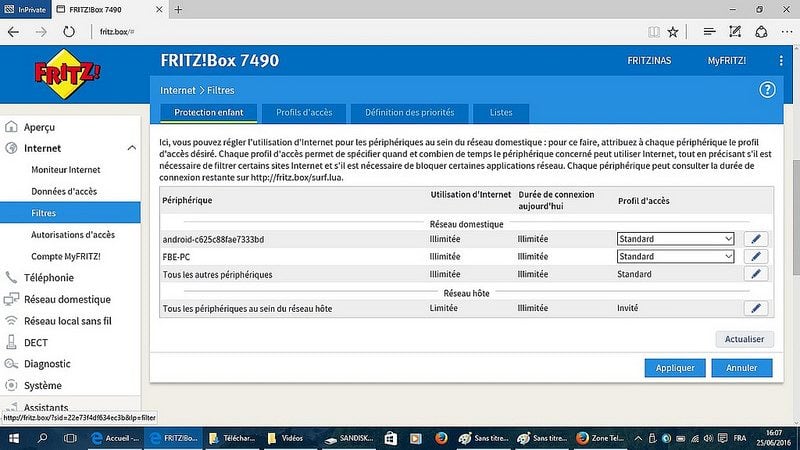Open the Edge Hub icon
800x450 pixels.
(709, 32)
